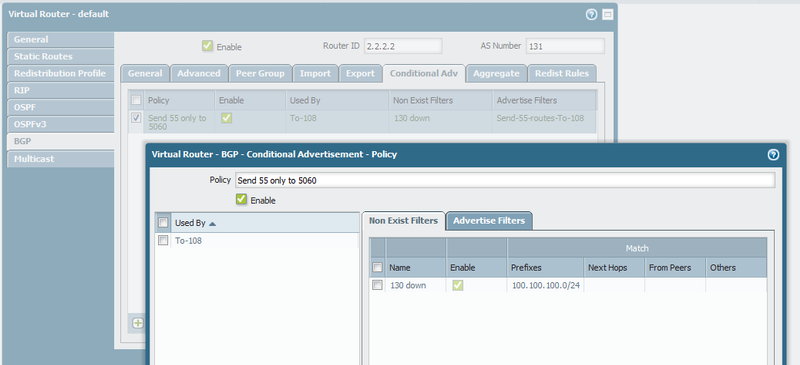This screenshot has height=365, width=800.
Task: Toggle the BGP Enable checkbox
Action: [x=207, y=46]
